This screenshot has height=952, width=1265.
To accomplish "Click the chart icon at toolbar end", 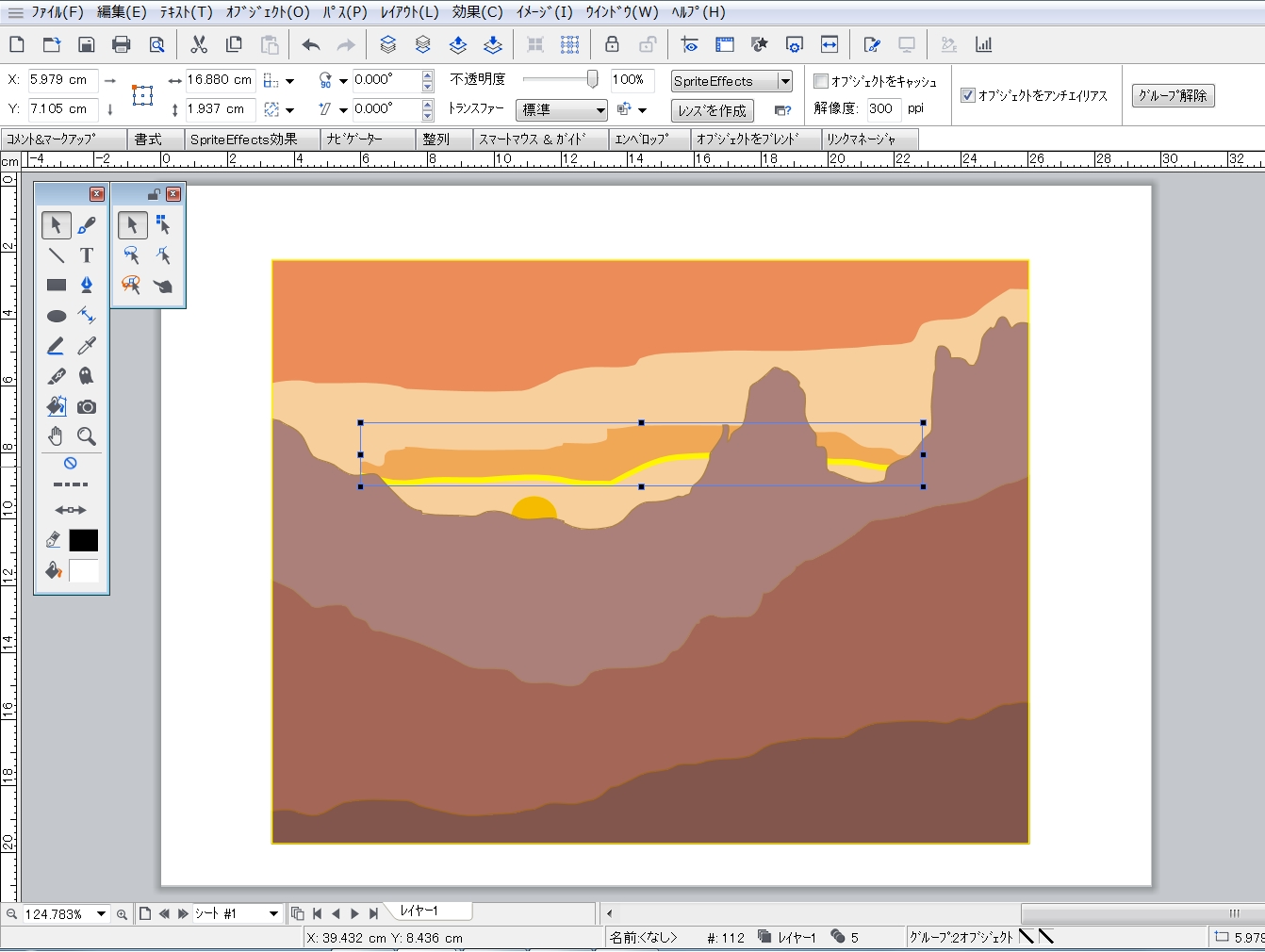I will [983, 44].
